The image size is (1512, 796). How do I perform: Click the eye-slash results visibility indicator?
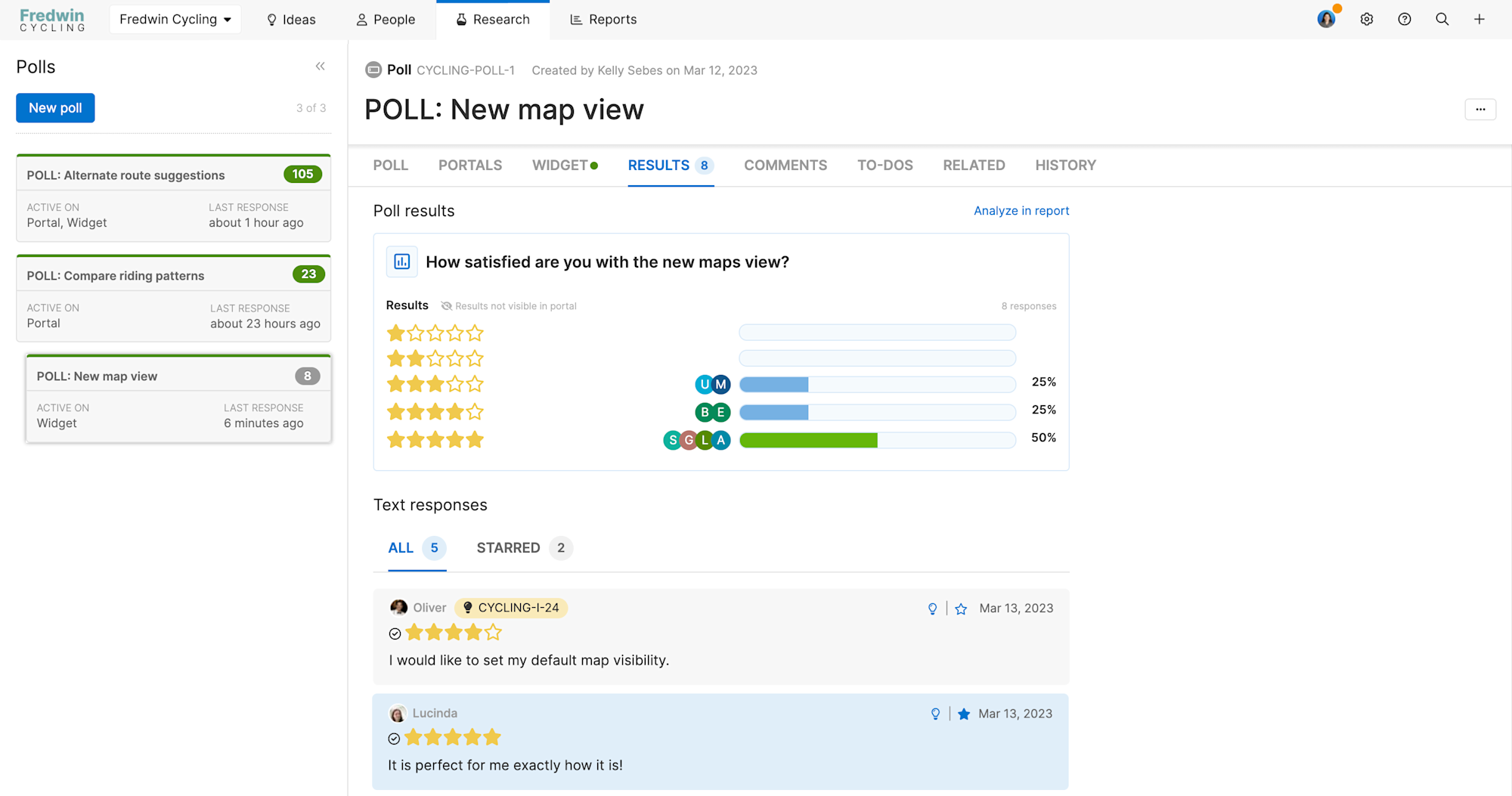pyautogui.click(x=448, y=306)
